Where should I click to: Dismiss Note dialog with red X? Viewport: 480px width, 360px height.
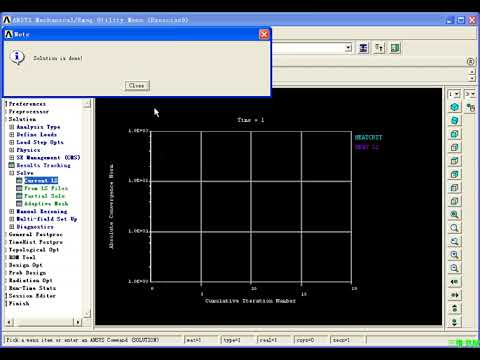(x=264, y=34)
